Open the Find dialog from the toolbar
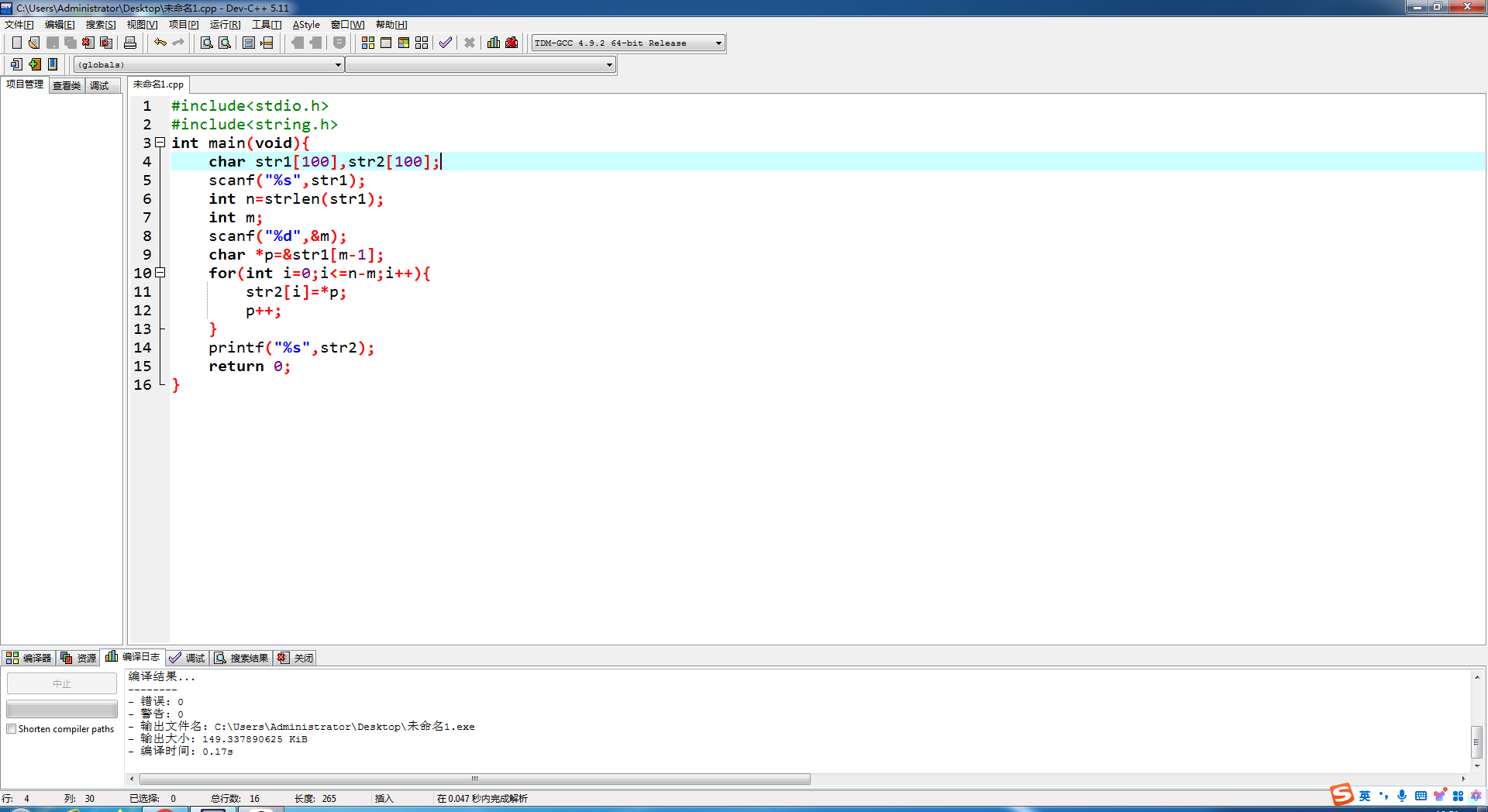 (207, 43)
